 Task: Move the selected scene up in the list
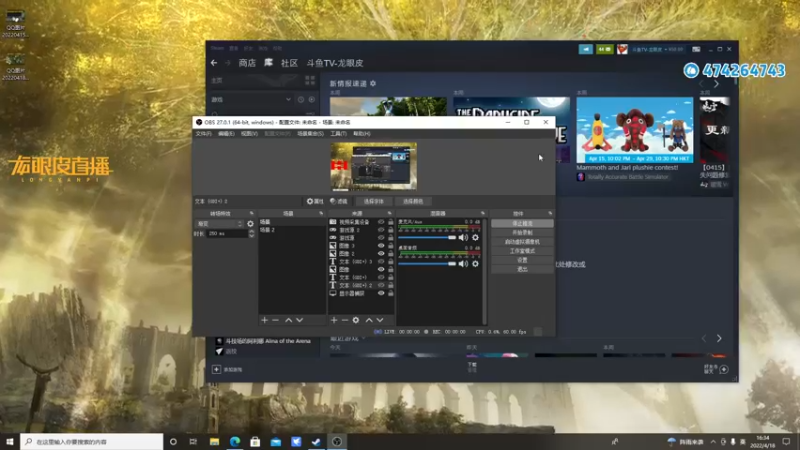pos(288,320)
